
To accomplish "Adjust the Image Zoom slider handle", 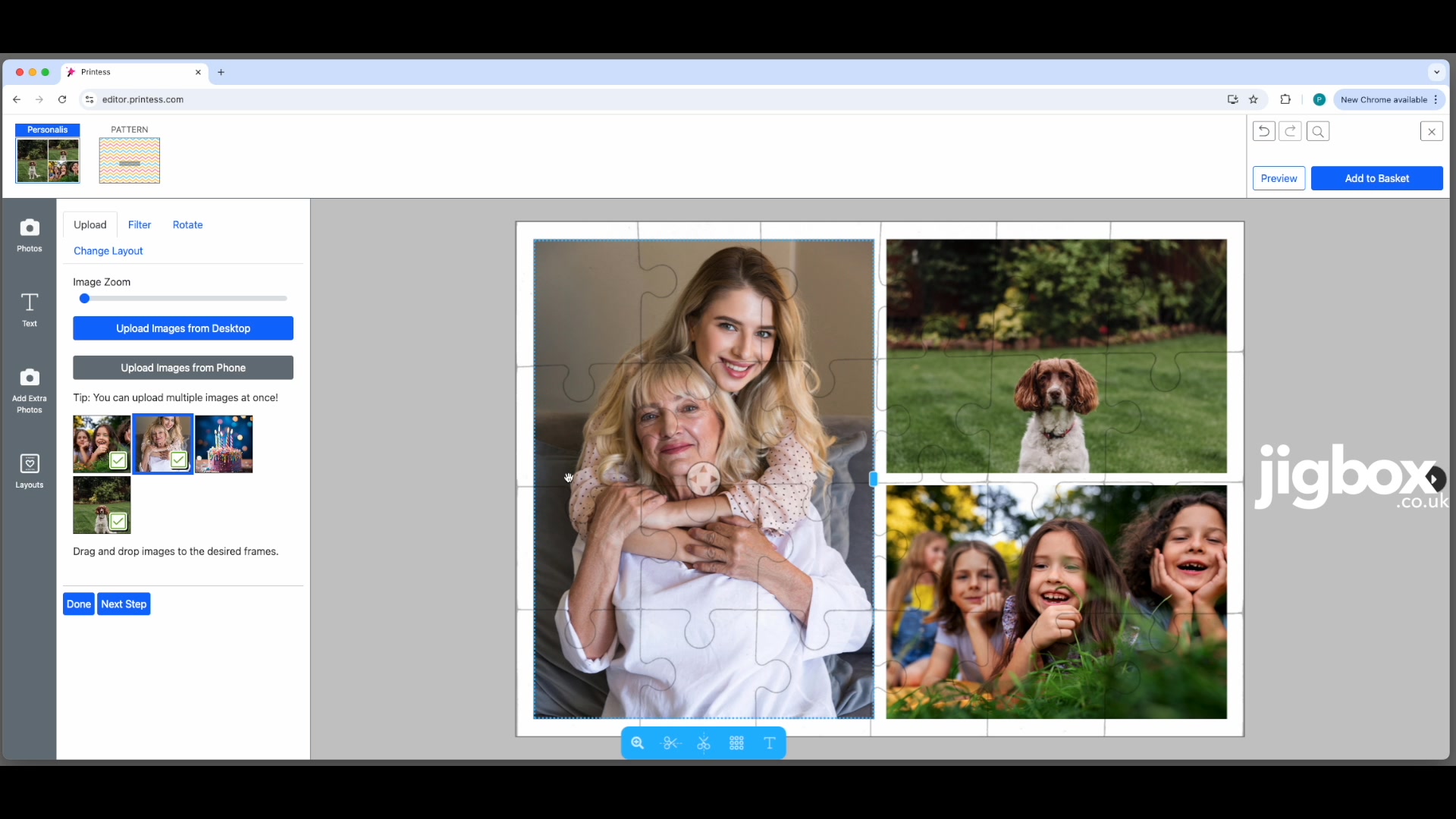I will tap(85, 299).
